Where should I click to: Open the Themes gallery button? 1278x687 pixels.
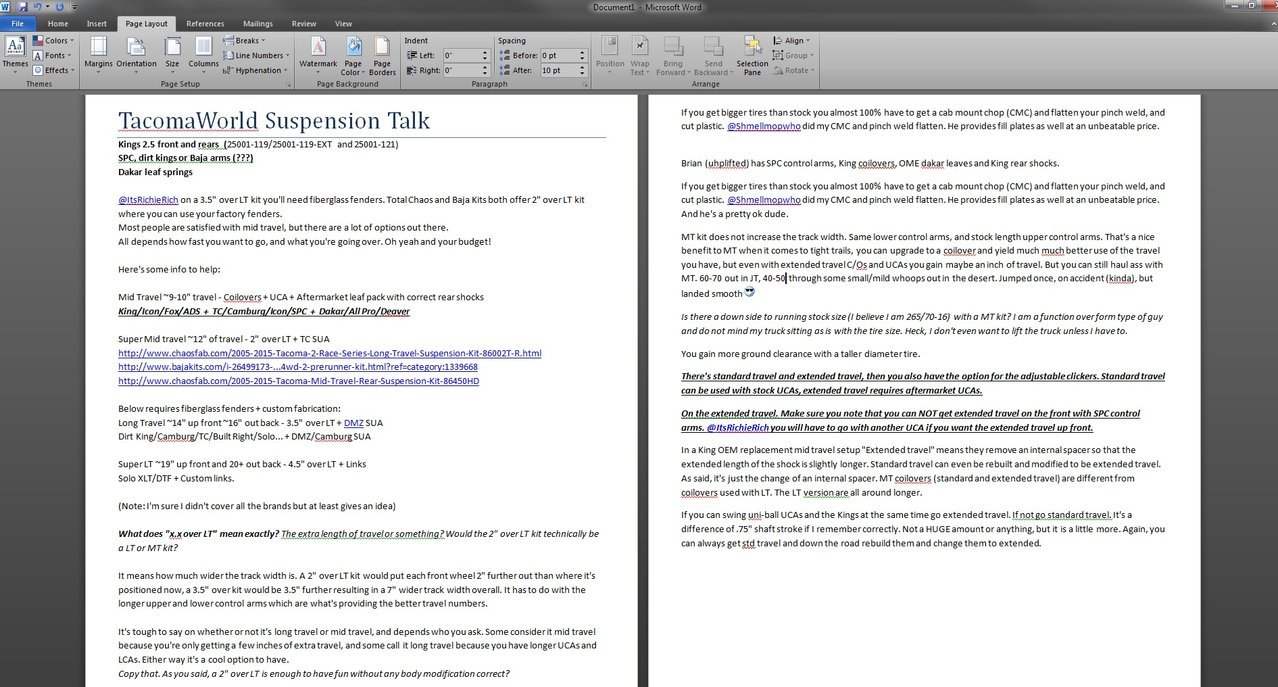[x=15, y=54]
